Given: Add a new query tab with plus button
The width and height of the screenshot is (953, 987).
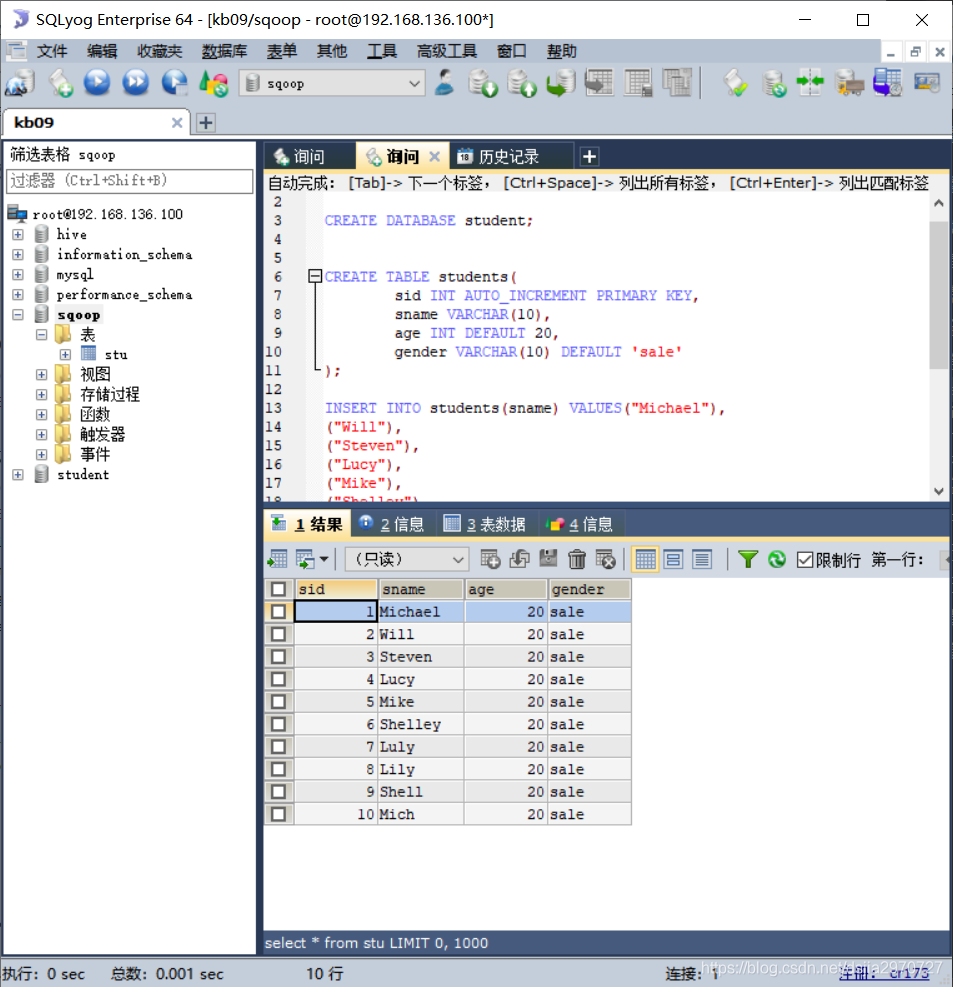Looking at the screenshot, I should pyautogui.click(x=589, y=156).
